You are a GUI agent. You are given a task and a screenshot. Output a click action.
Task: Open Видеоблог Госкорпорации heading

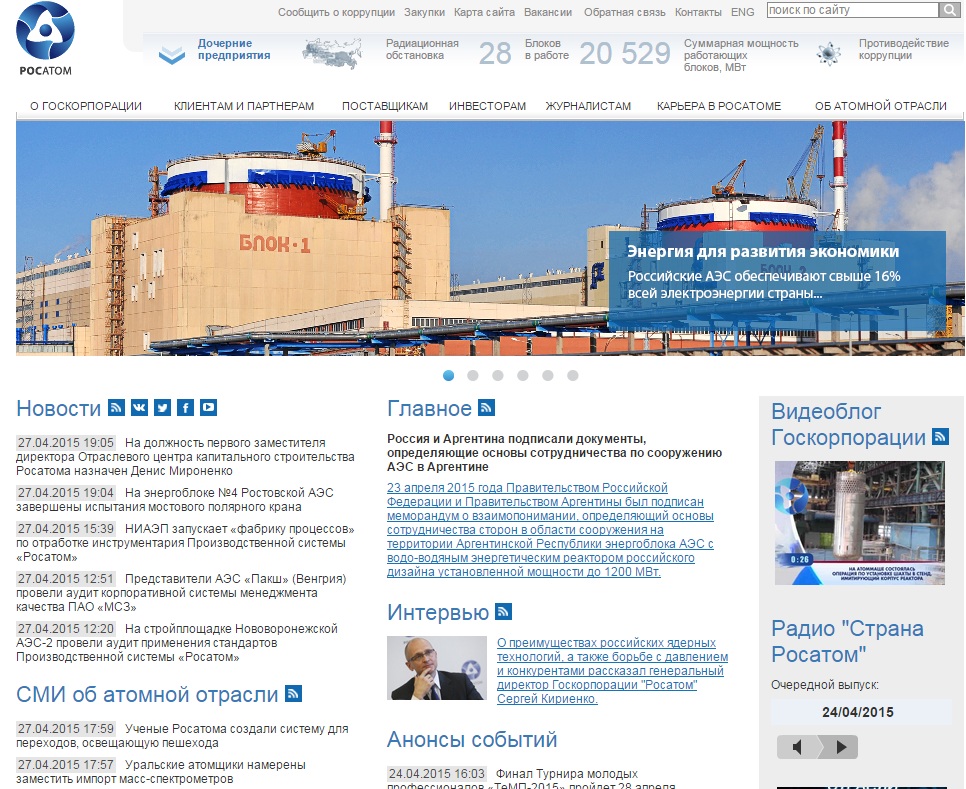[848, 424]
